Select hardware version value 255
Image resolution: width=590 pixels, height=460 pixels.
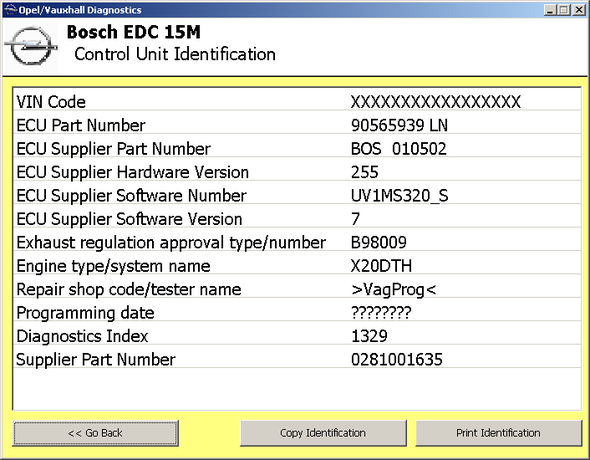tap(365, 172)
